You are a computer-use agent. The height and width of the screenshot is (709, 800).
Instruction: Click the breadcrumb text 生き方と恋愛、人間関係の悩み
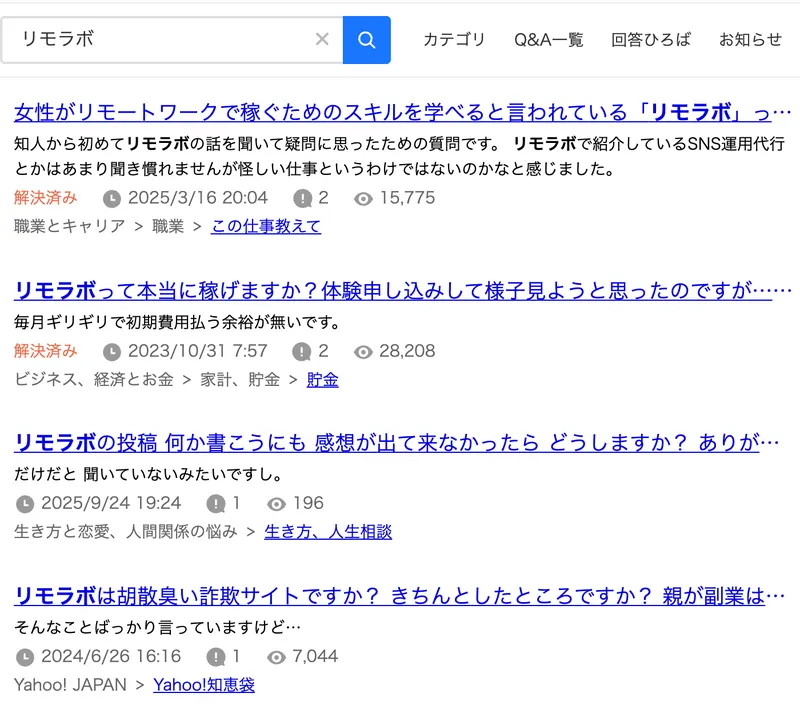coord(126,531)
